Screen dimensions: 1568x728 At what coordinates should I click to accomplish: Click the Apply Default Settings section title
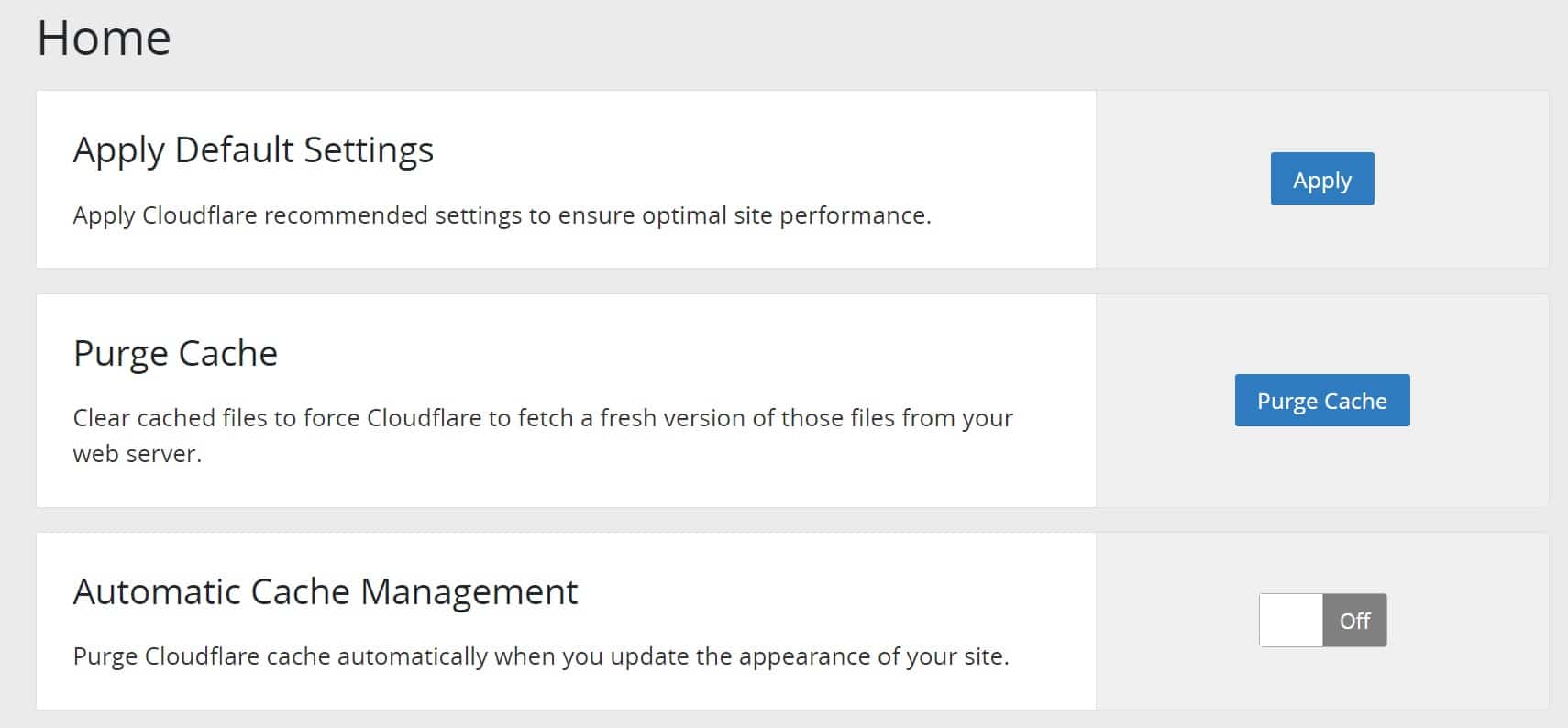[253, 149]
